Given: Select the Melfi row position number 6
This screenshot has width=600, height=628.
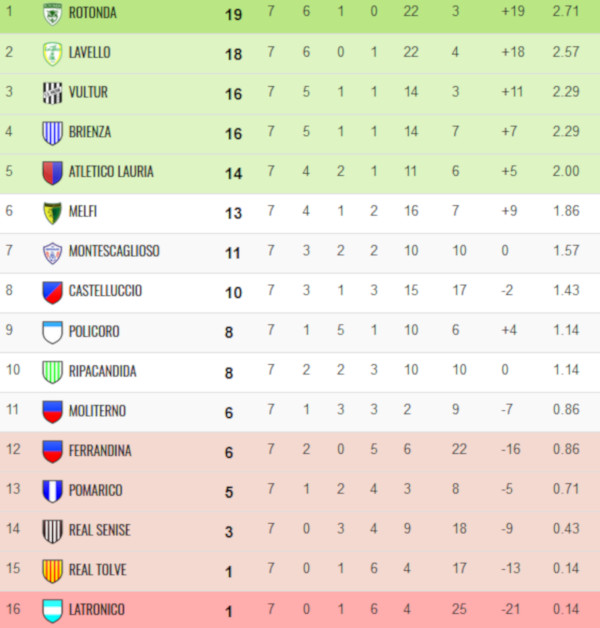Looking at the screenshot, I should 9,210.
